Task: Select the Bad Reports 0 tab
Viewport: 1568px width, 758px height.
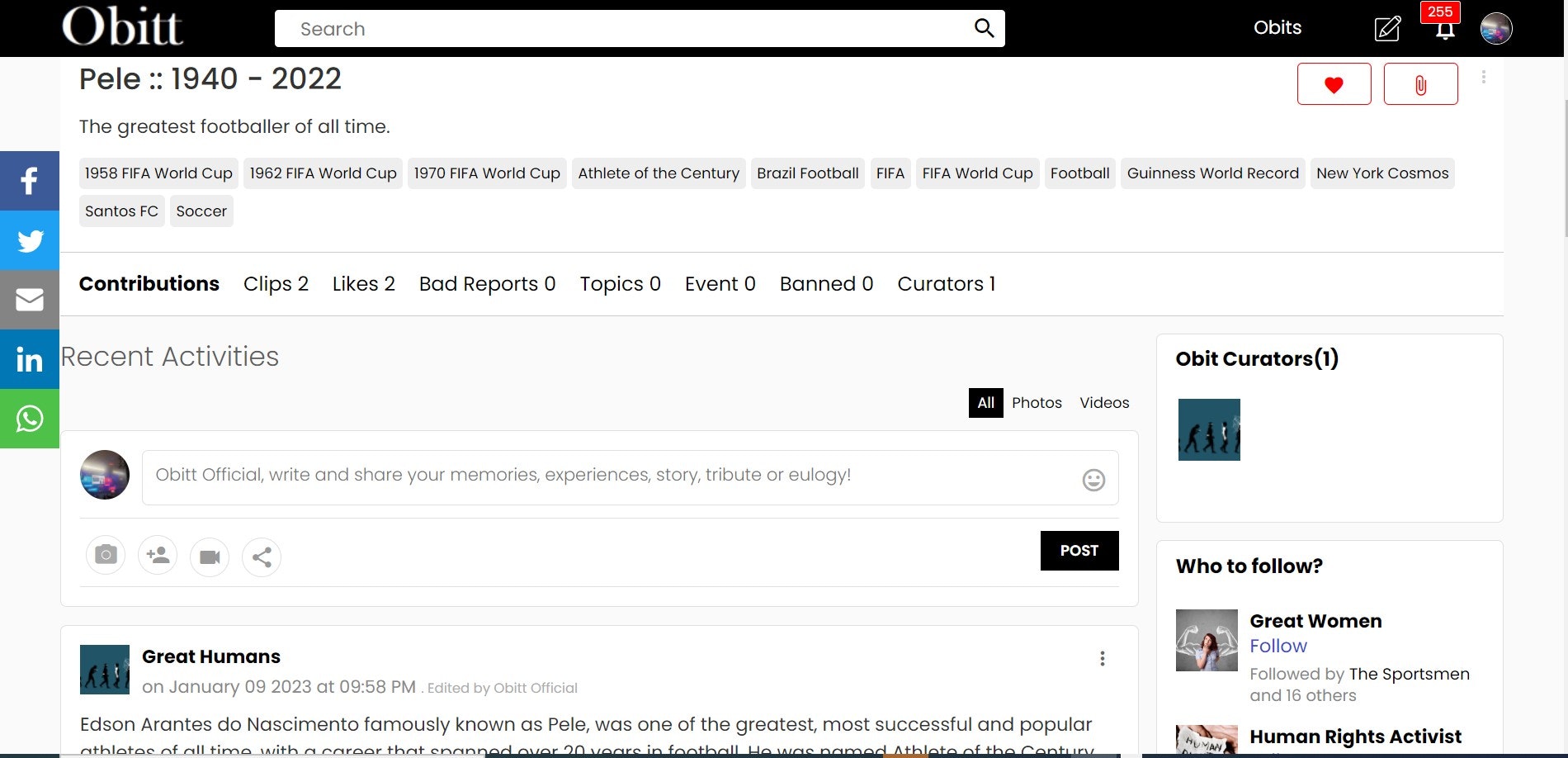Action: pos(488,283)
